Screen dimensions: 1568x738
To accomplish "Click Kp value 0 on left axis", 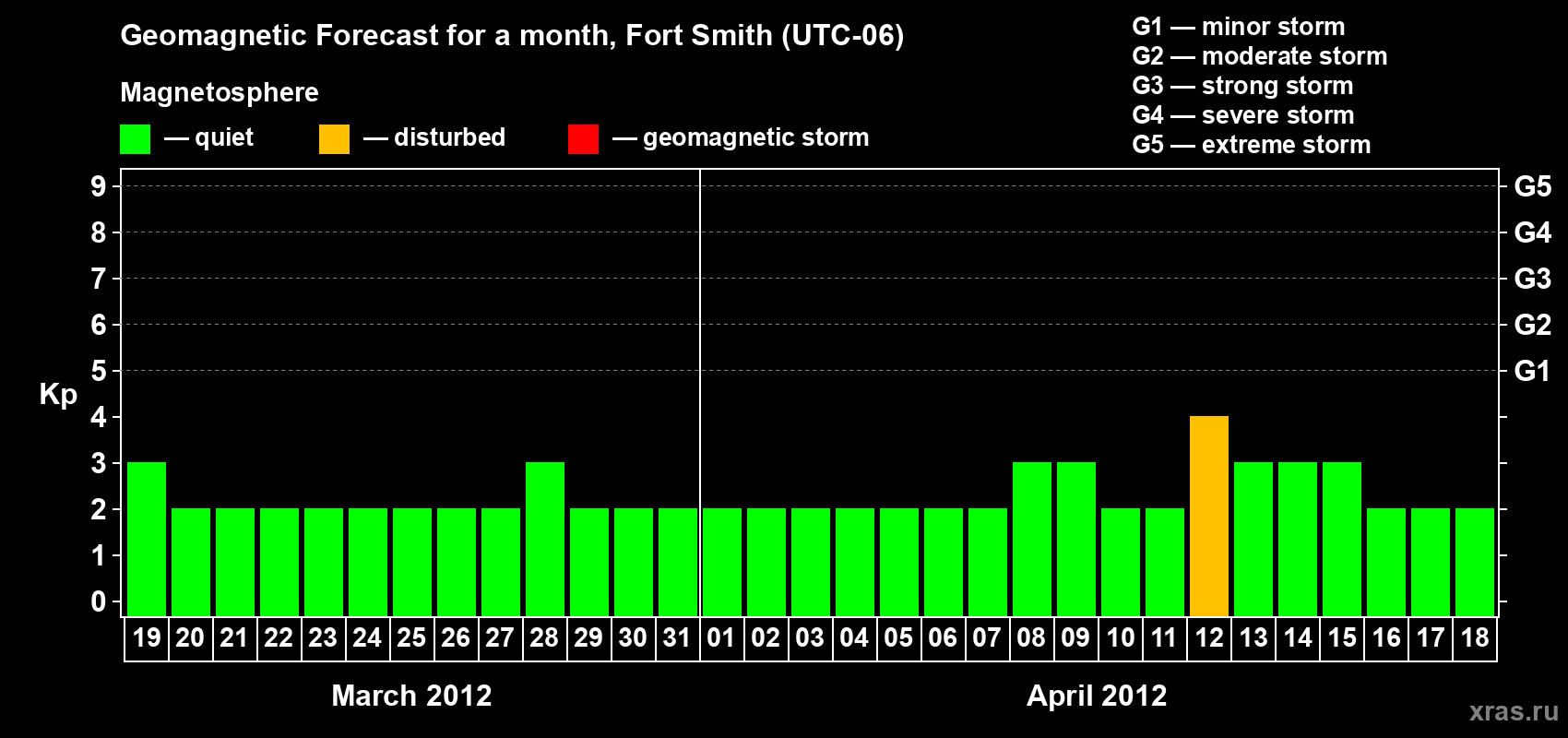I will click(x=99, y=601).
